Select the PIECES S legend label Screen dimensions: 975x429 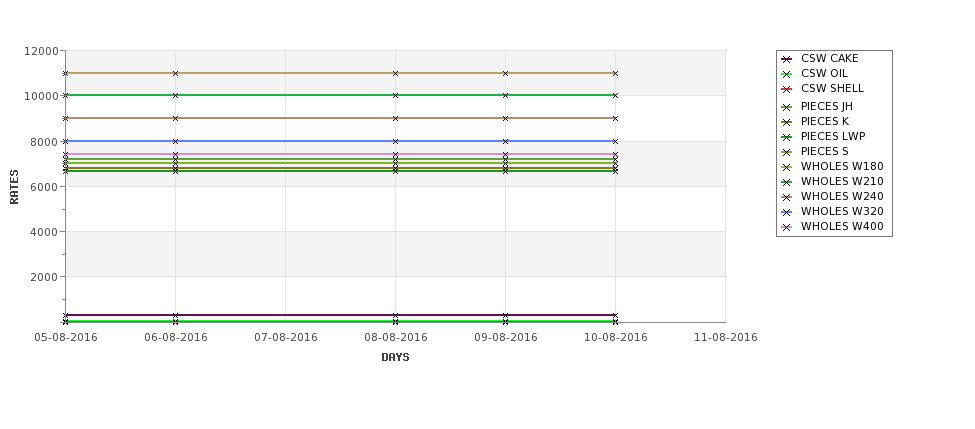825,151
